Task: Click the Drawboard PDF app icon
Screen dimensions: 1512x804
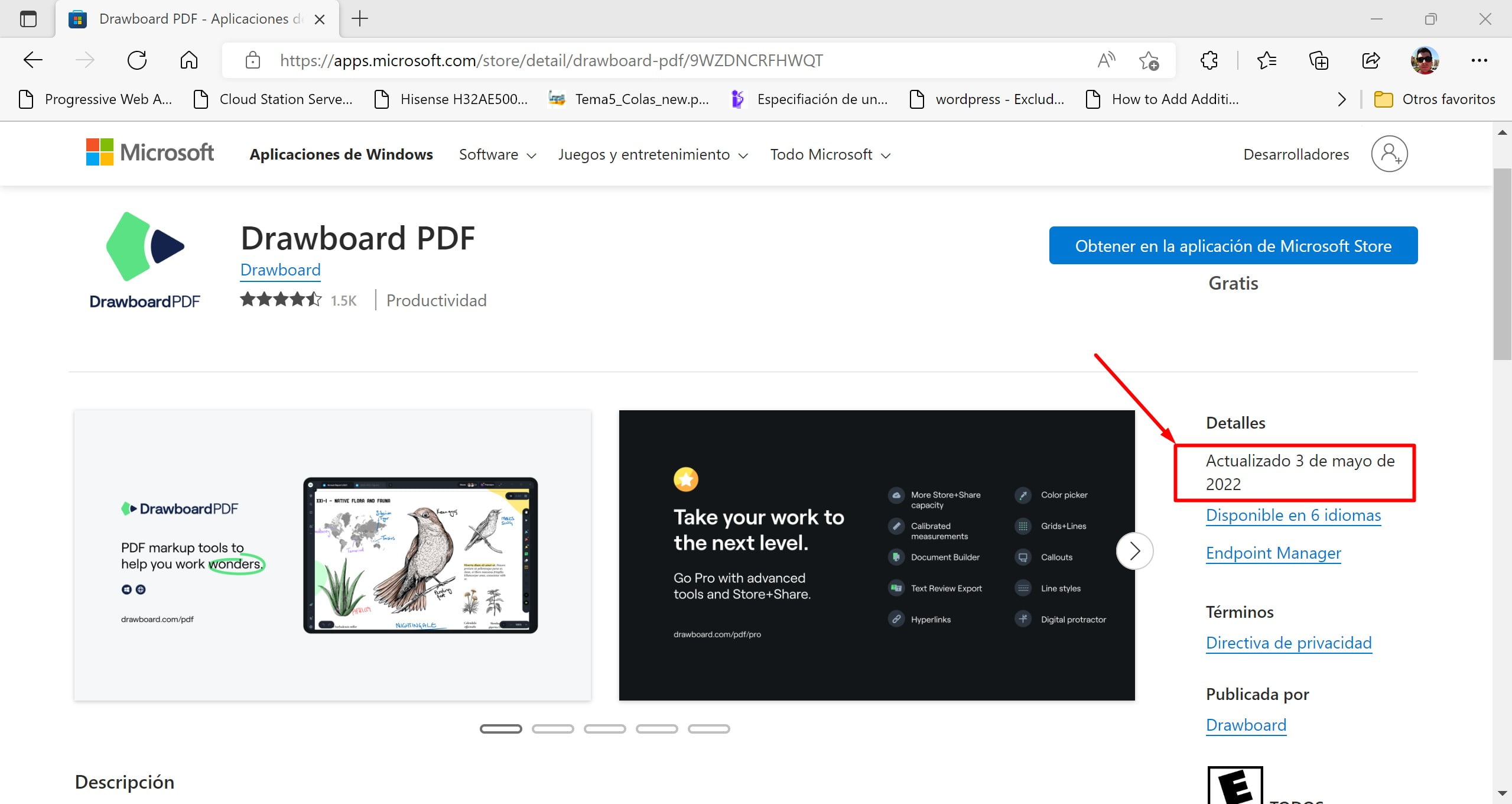Action: pyautogui.click(x=145, y=260)
